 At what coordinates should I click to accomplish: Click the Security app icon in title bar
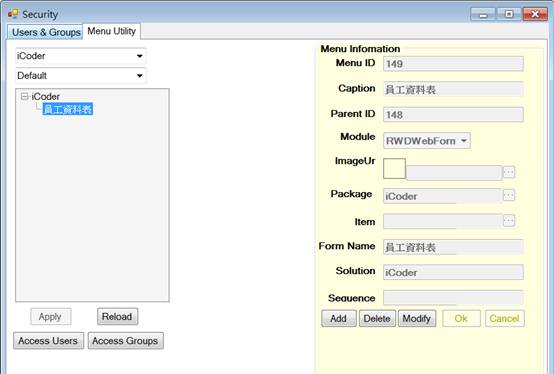point(13,14)
